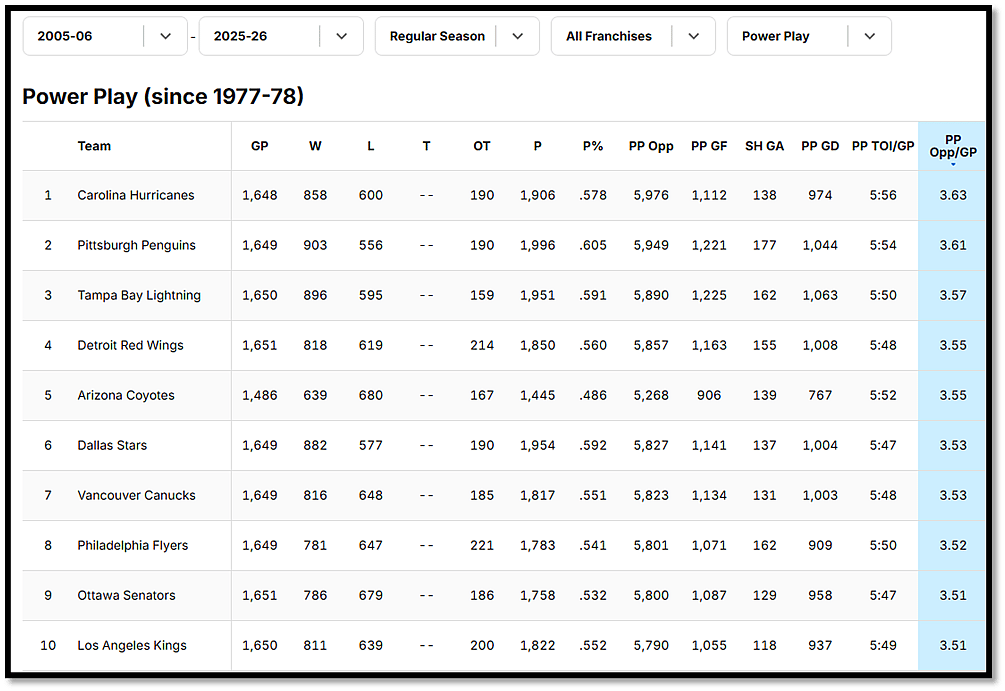Open Arizona Coyotes team link

pos(126,395)
